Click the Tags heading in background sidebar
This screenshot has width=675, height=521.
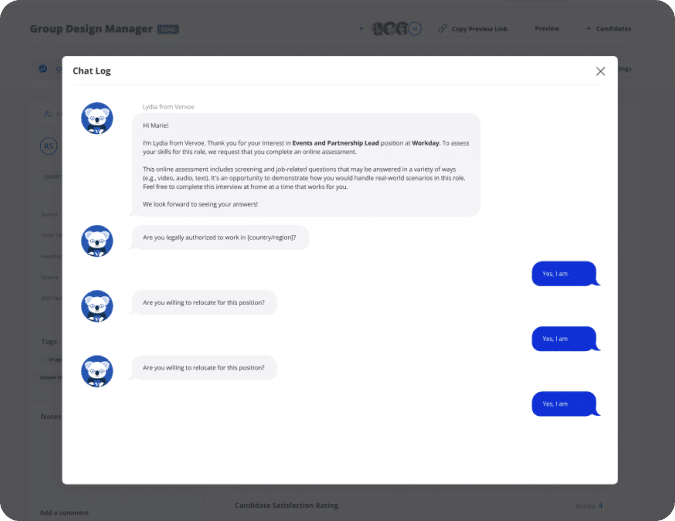coord(49,341)
